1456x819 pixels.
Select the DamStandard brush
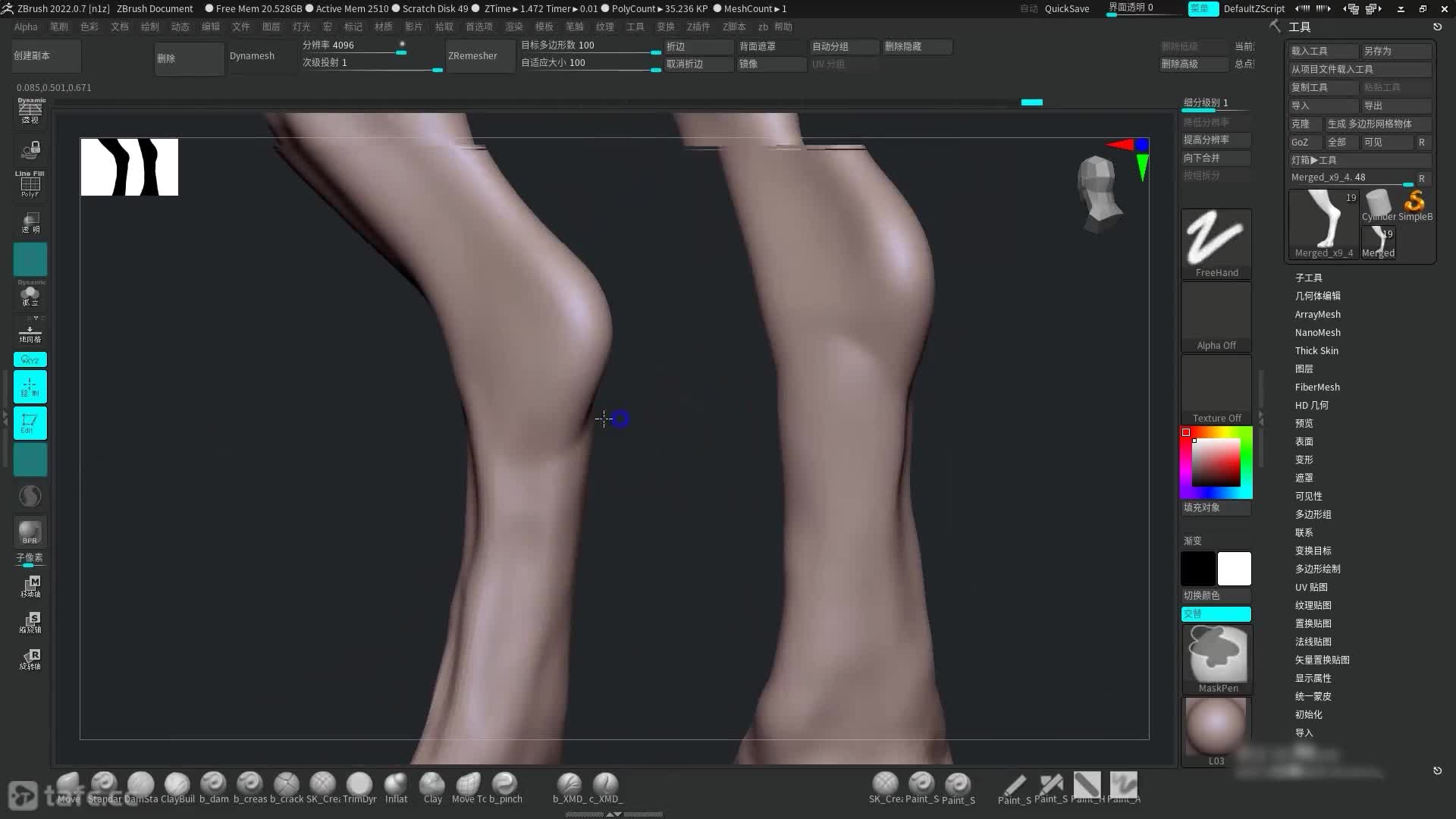point(141,787)
